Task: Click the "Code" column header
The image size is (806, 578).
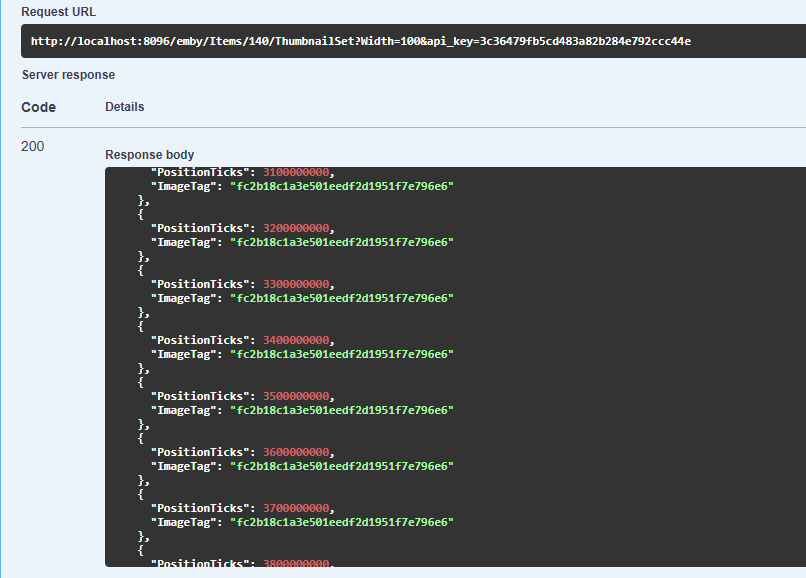Action: pyautogui.click(x=39, y=107)
